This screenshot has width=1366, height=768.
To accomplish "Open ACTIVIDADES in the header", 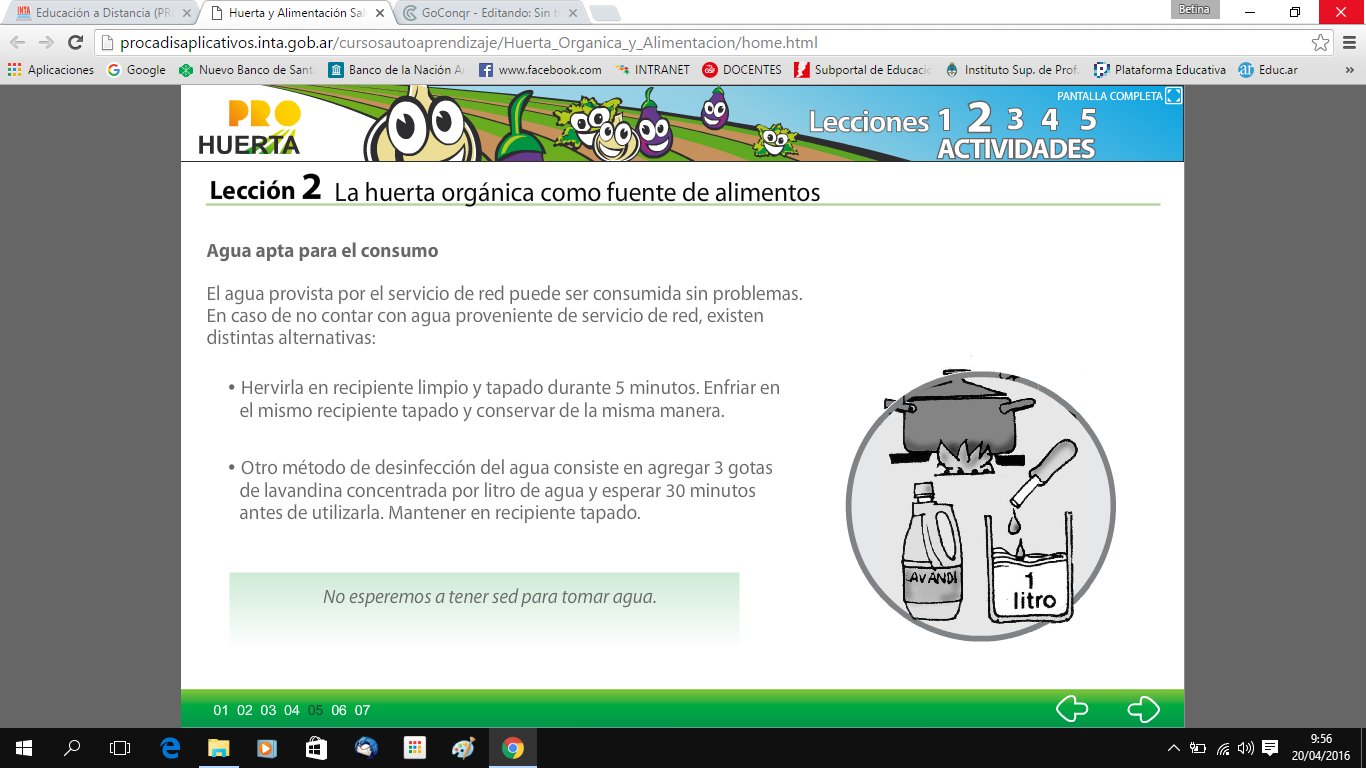I will [x=1016, y=149].
